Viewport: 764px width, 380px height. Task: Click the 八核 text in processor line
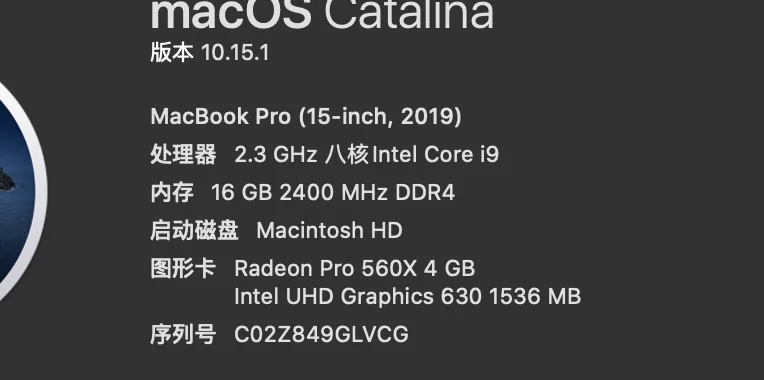346,155
